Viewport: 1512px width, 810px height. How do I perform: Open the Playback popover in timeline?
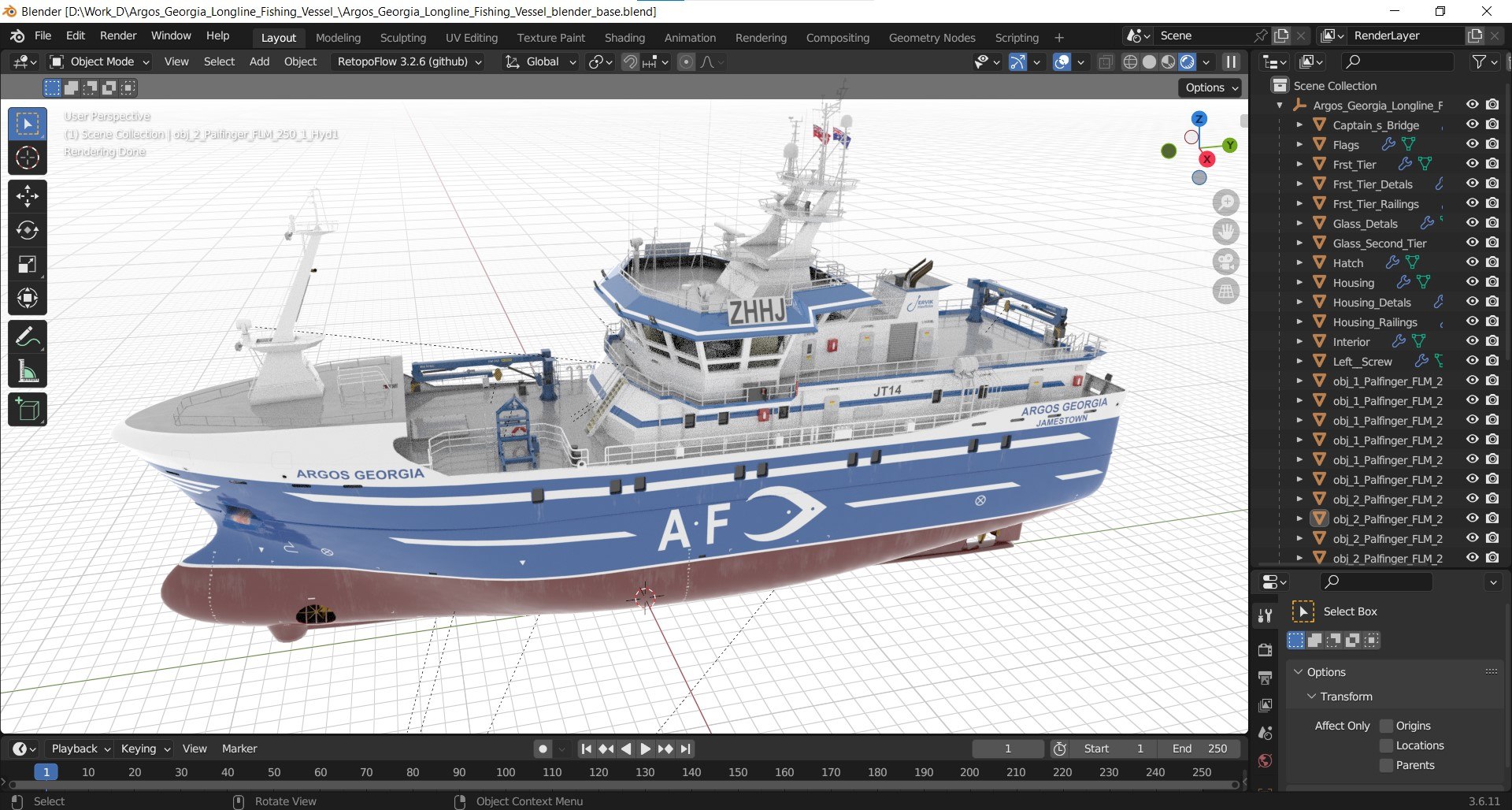tap(80, 749)
